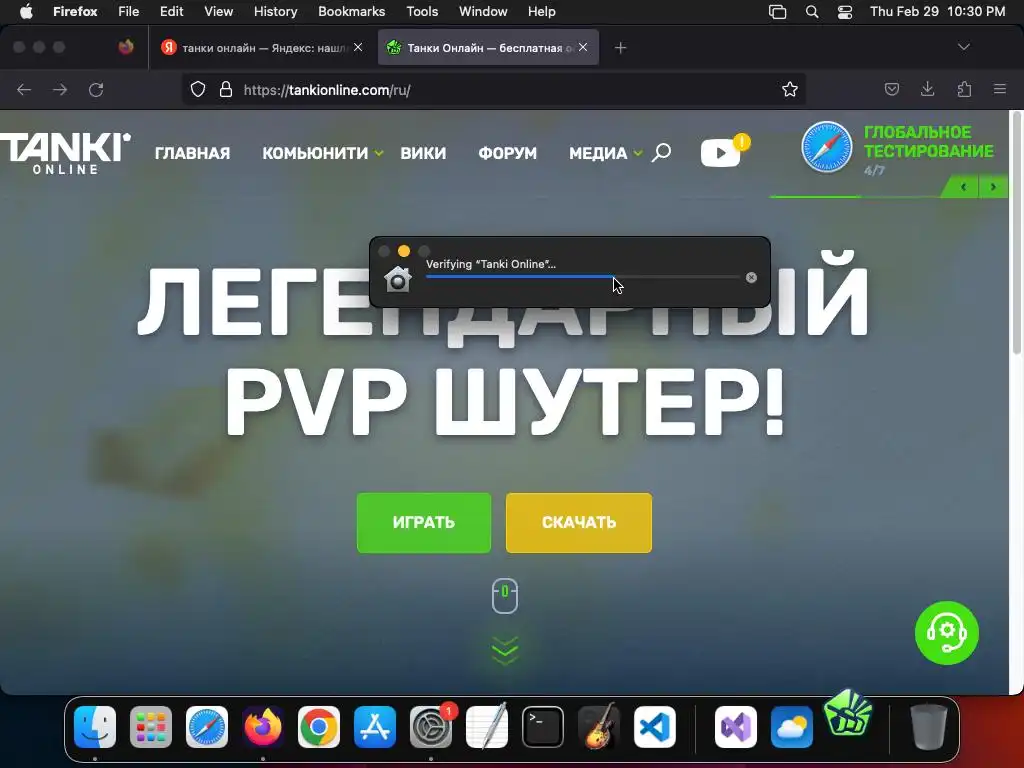Open the Firefox downloads panel

point(927,89)
